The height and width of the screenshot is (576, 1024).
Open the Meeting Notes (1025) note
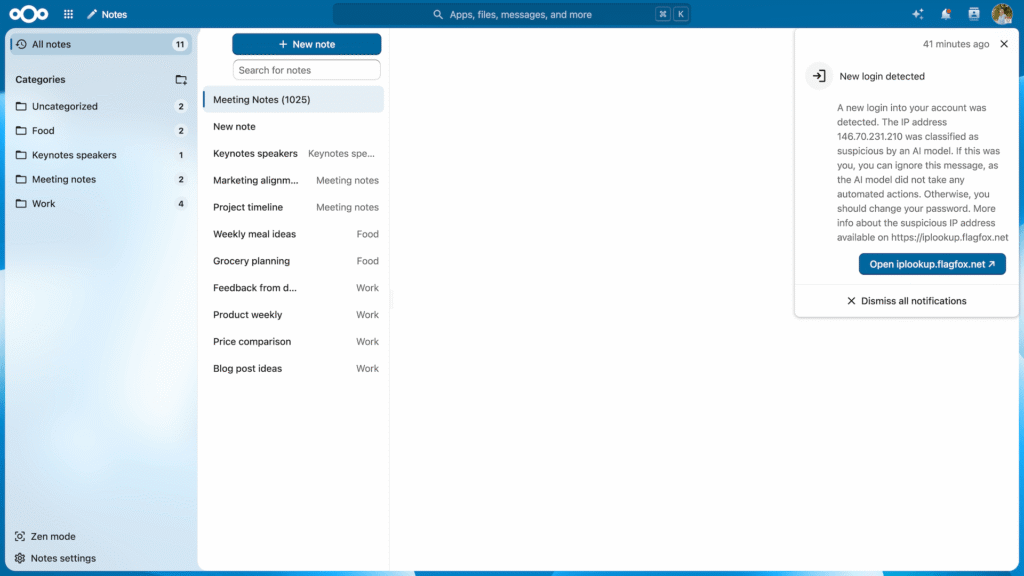tap(294, 99)
